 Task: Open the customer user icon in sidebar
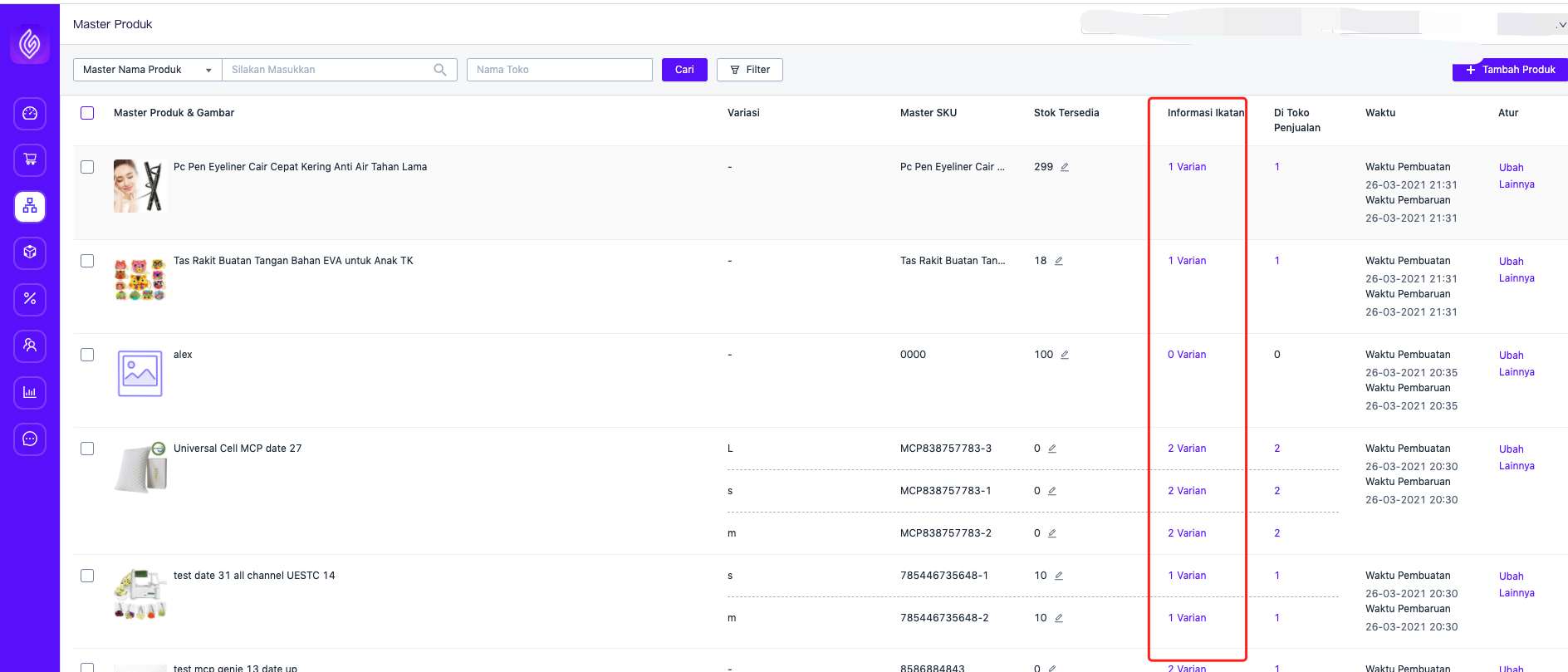[x=30, y=346]
